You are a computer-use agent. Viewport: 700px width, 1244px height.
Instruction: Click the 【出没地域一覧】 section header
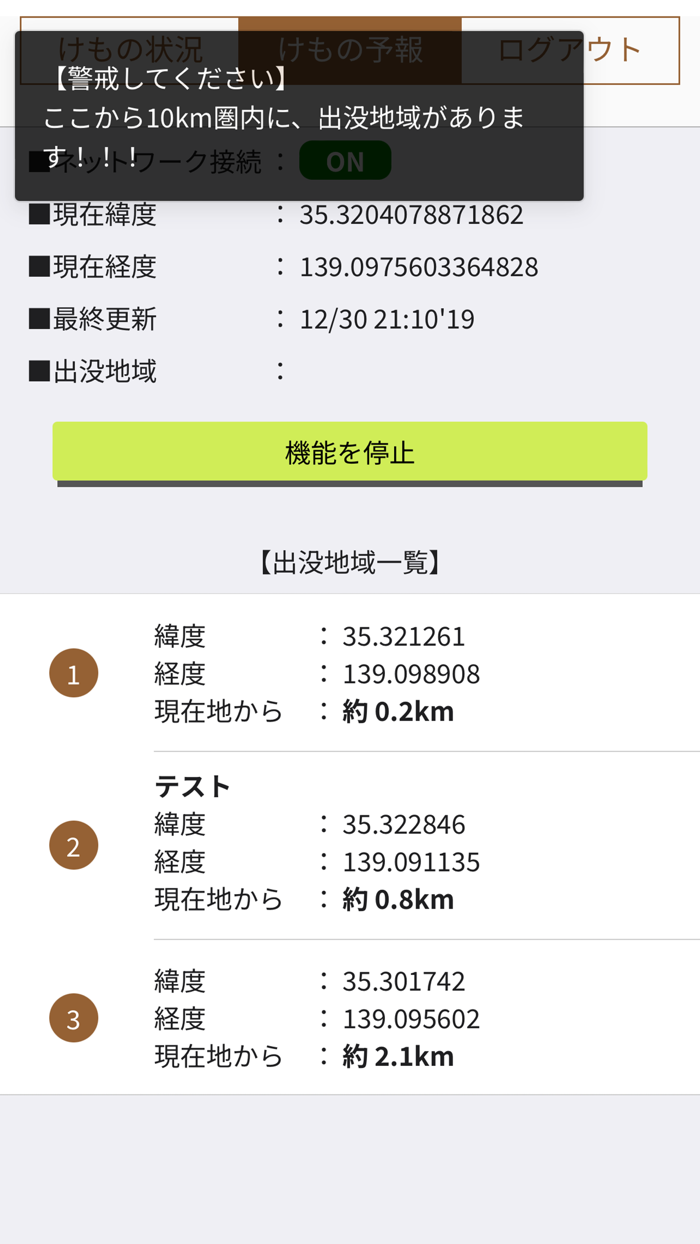[x=349, y=560]
